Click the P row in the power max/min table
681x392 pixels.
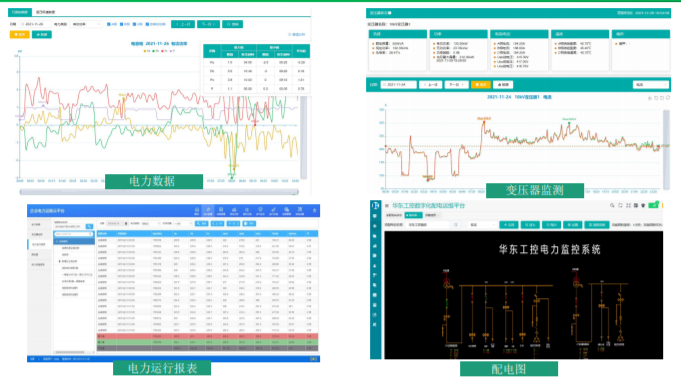point(256,89)
